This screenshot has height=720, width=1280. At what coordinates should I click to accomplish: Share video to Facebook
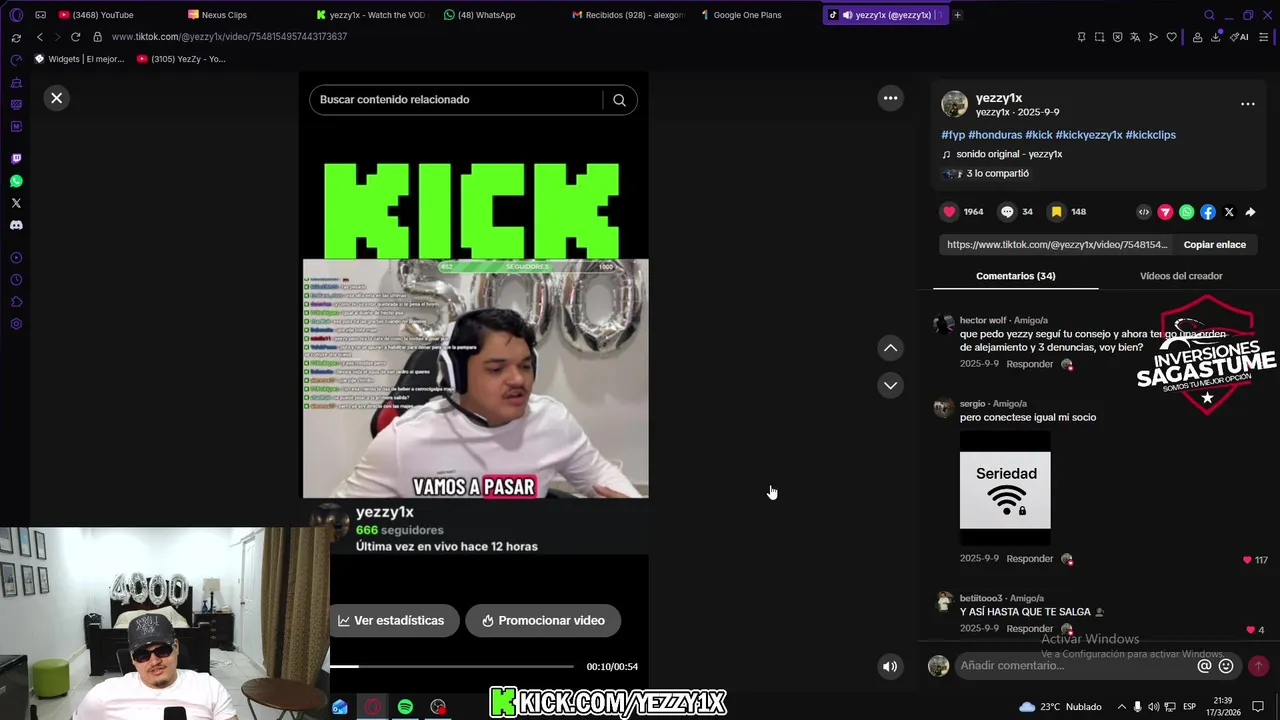click(1208, 212)
